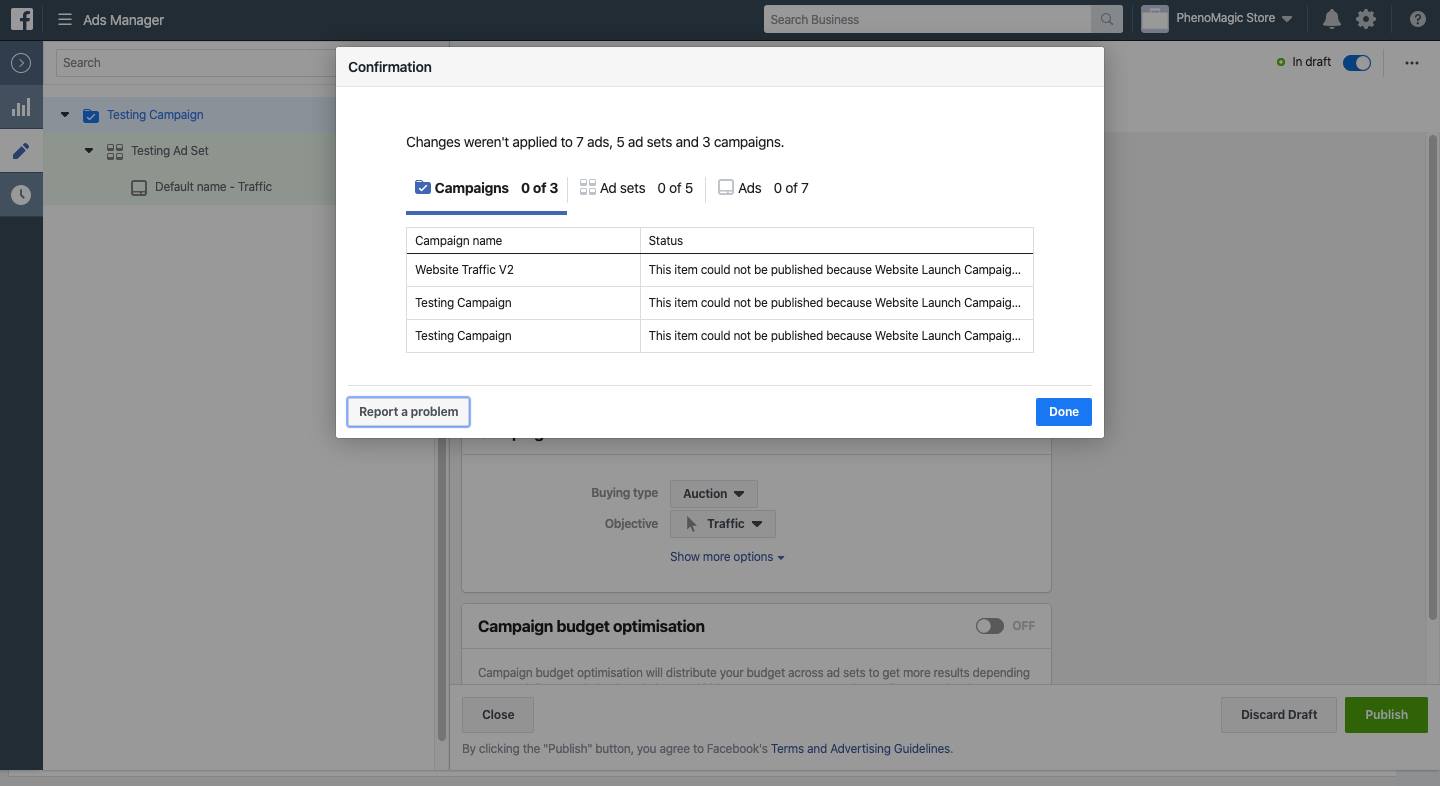Open the notifications bell
Viewport: 1440px width, 786px height.
(x=1331, y=19)
